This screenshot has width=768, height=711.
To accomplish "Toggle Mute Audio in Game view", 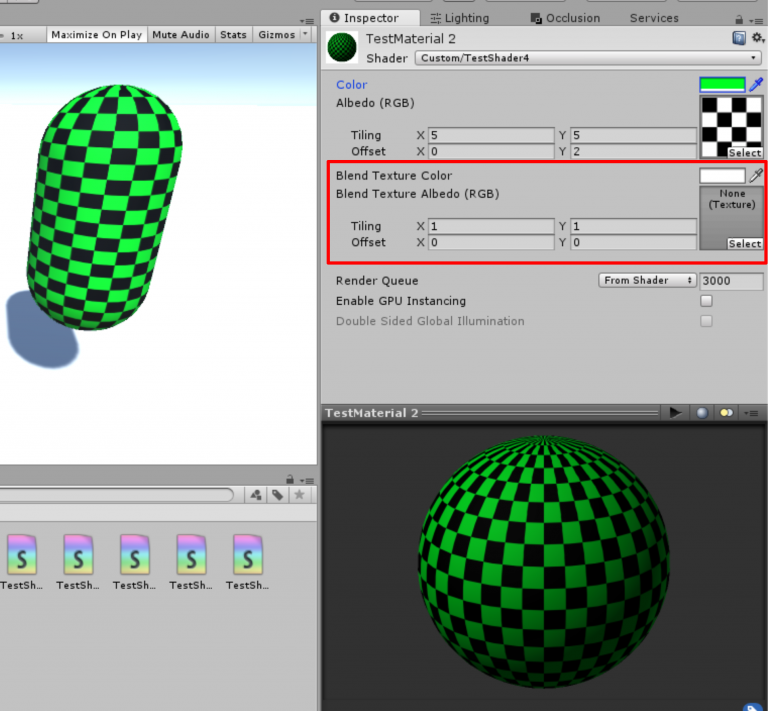I will click(x=181, y=35).
